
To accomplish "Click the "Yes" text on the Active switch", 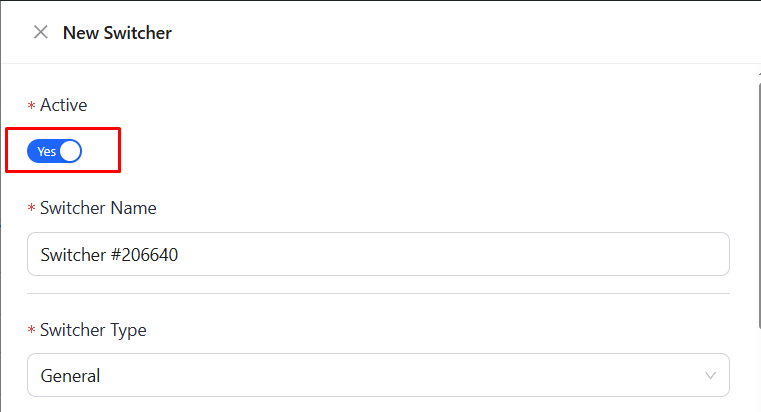I will [x=46, y=152].
